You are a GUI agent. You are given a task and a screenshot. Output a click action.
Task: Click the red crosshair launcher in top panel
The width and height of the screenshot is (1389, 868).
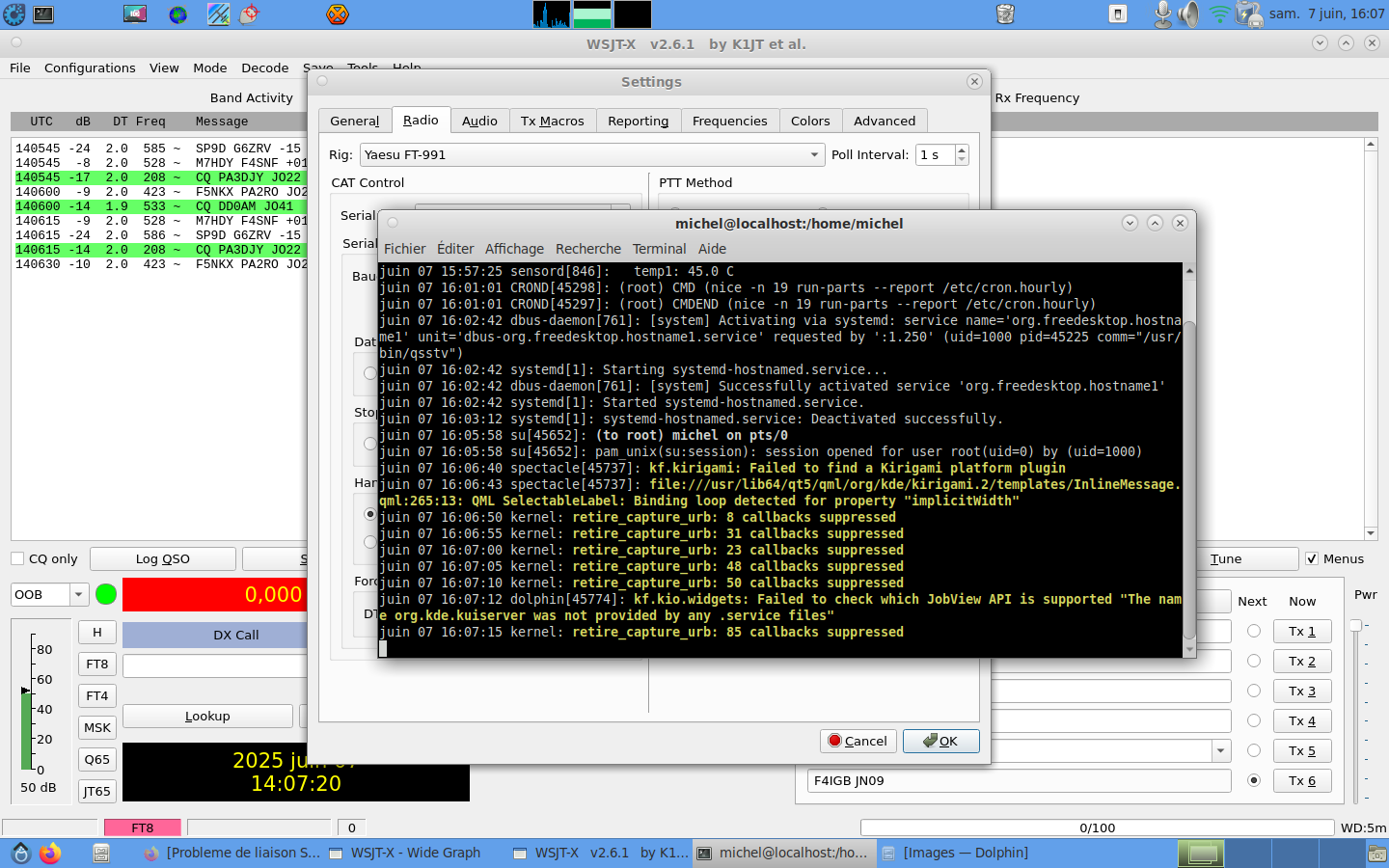click(250, 14)
